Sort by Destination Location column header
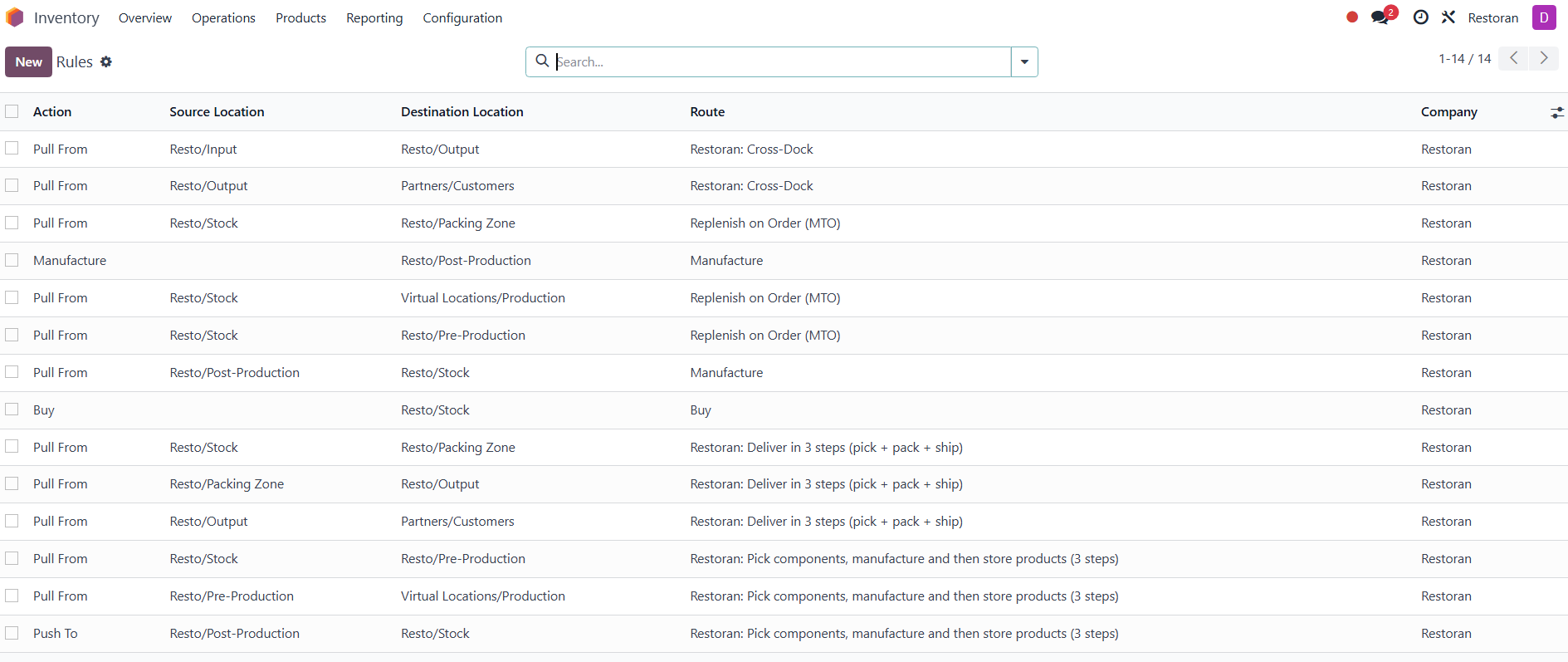Image resolution: width=1568 pixels, height=662 pixels. 462,111
